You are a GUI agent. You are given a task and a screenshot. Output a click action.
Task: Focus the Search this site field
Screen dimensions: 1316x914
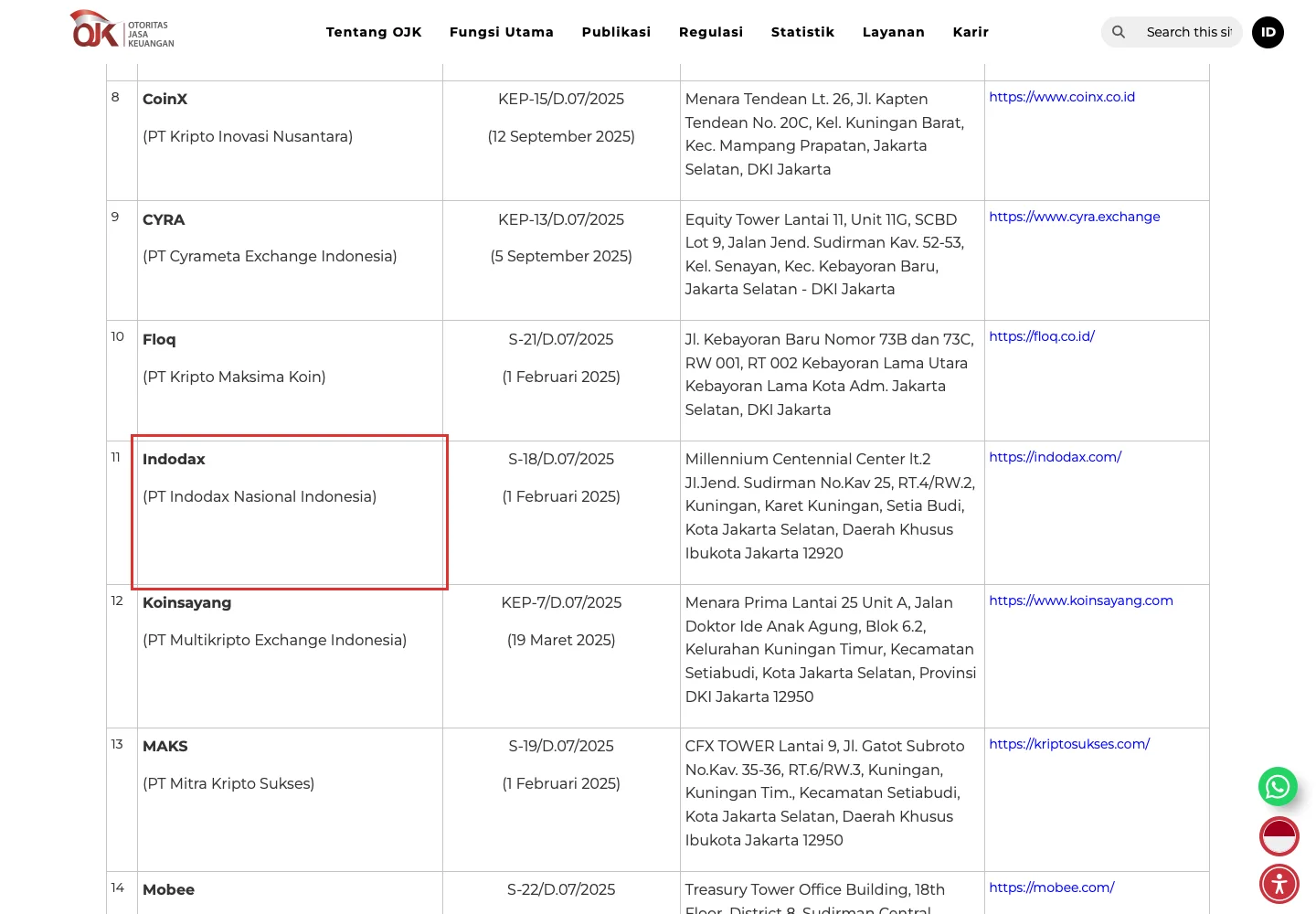pyautogui.click(x=1189, y=32)
